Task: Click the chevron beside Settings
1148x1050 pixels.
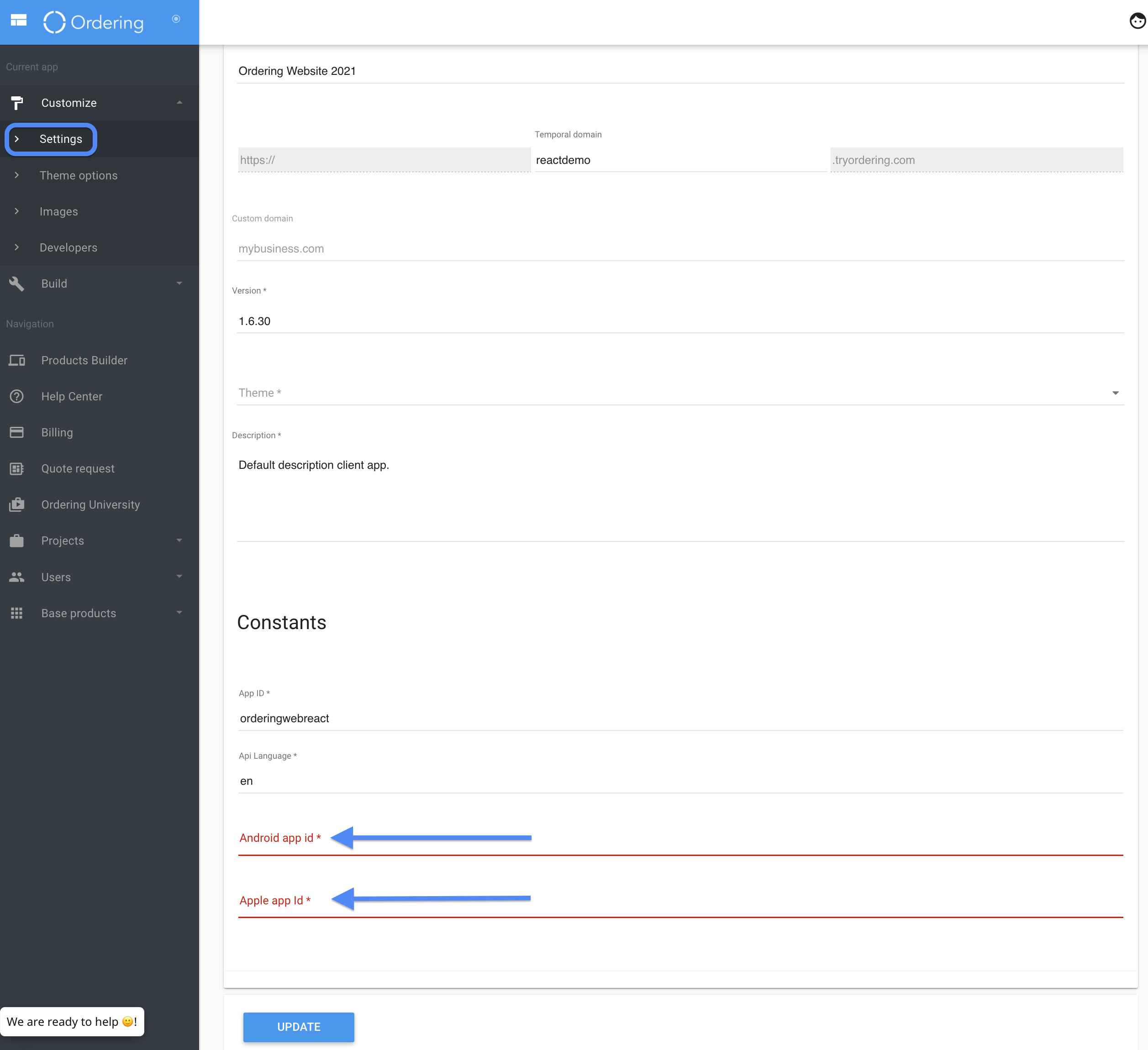Action: [x=16, y=139]
